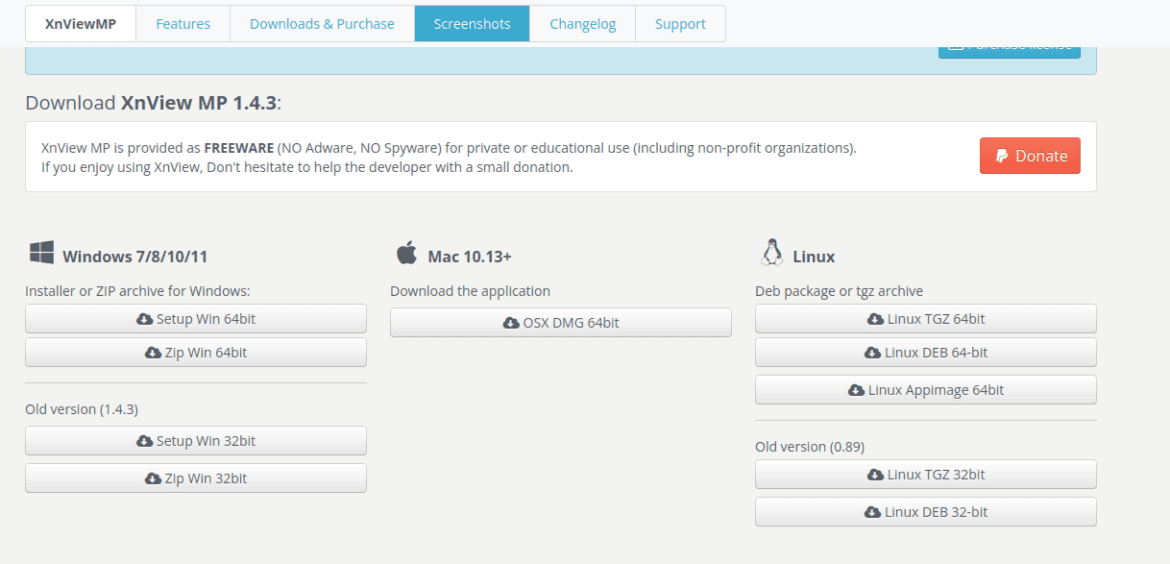
Task: Click the Windows logo icon
Action: (41, 253)
